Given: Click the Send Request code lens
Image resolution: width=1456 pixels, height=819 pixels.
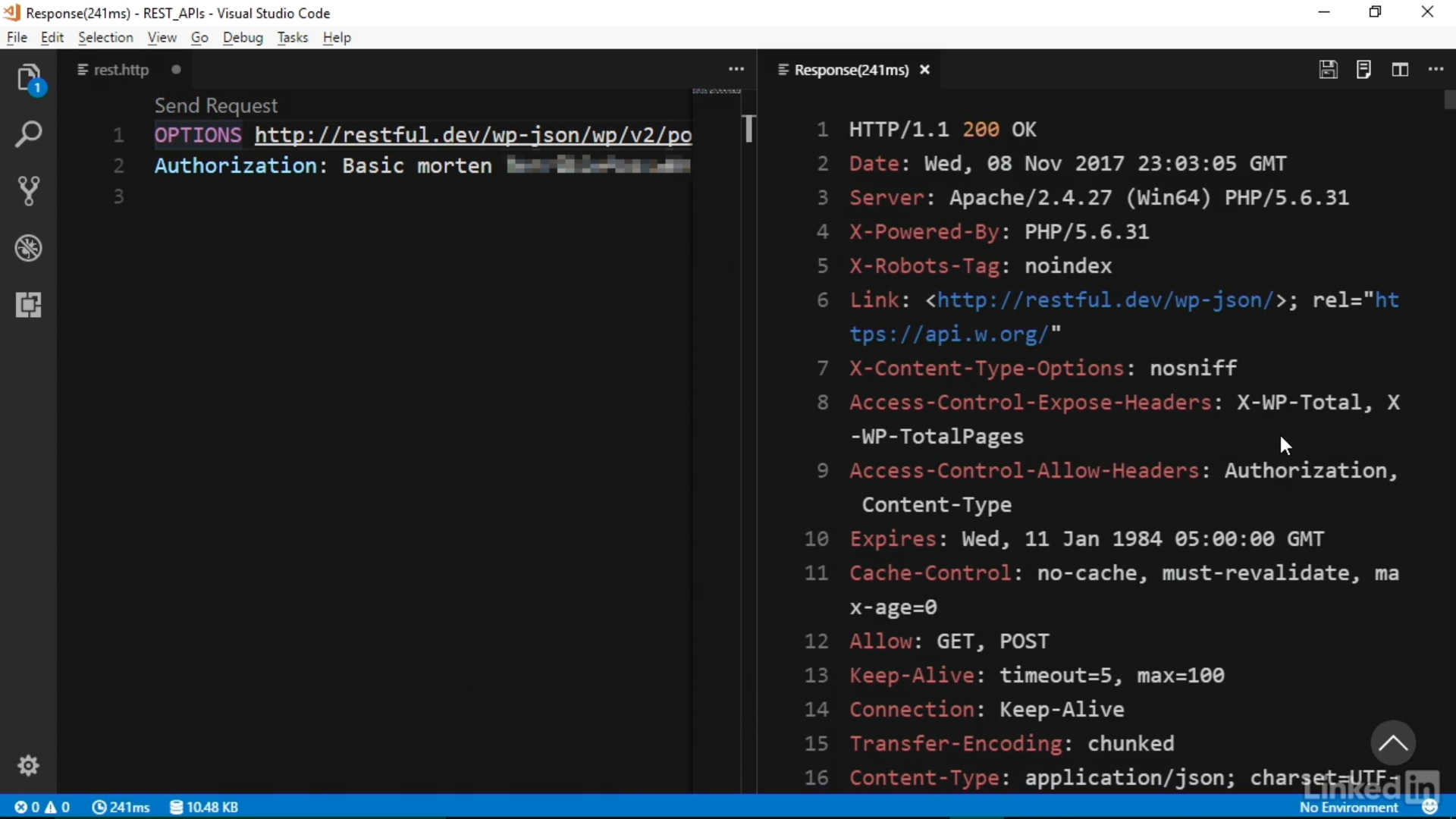Looking at the screenshot, I should (216, 105).
